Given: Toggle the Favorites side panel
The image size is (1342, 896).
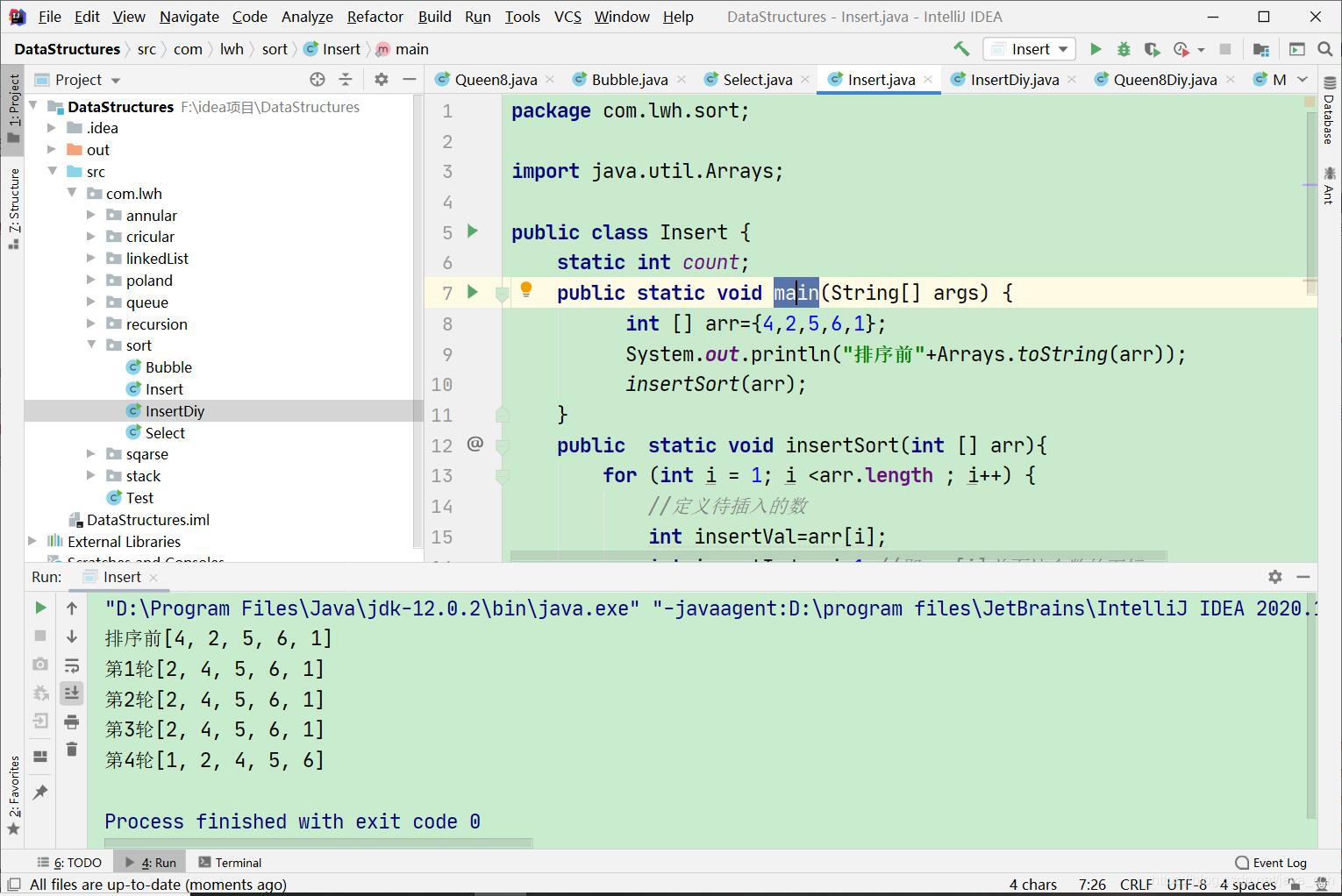Looking at the screenshot, I should coord(14,794).
